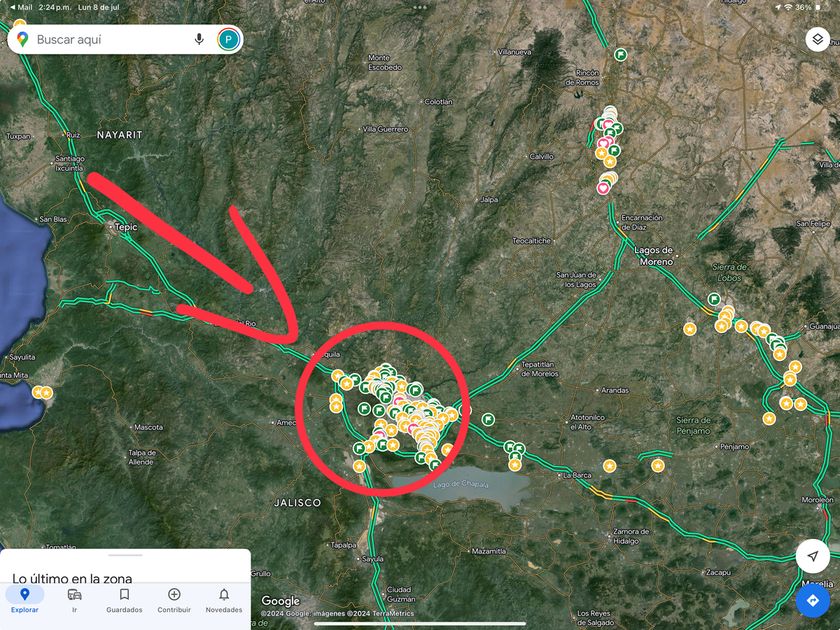Select the Explorar tab
The width and height of the screenshot is (840, 630).
click(25, 600)
